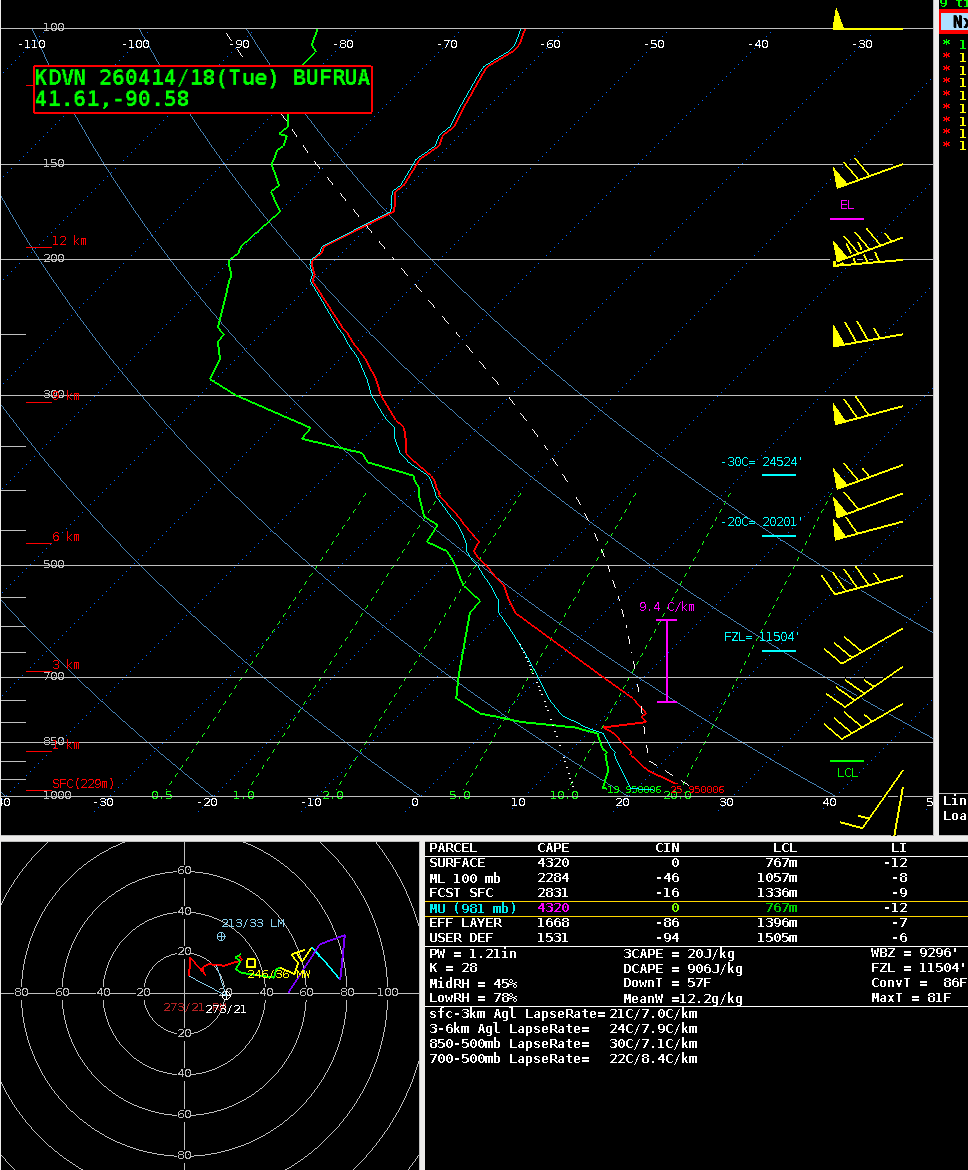Click the 6 km height marker label

[66, 537]
